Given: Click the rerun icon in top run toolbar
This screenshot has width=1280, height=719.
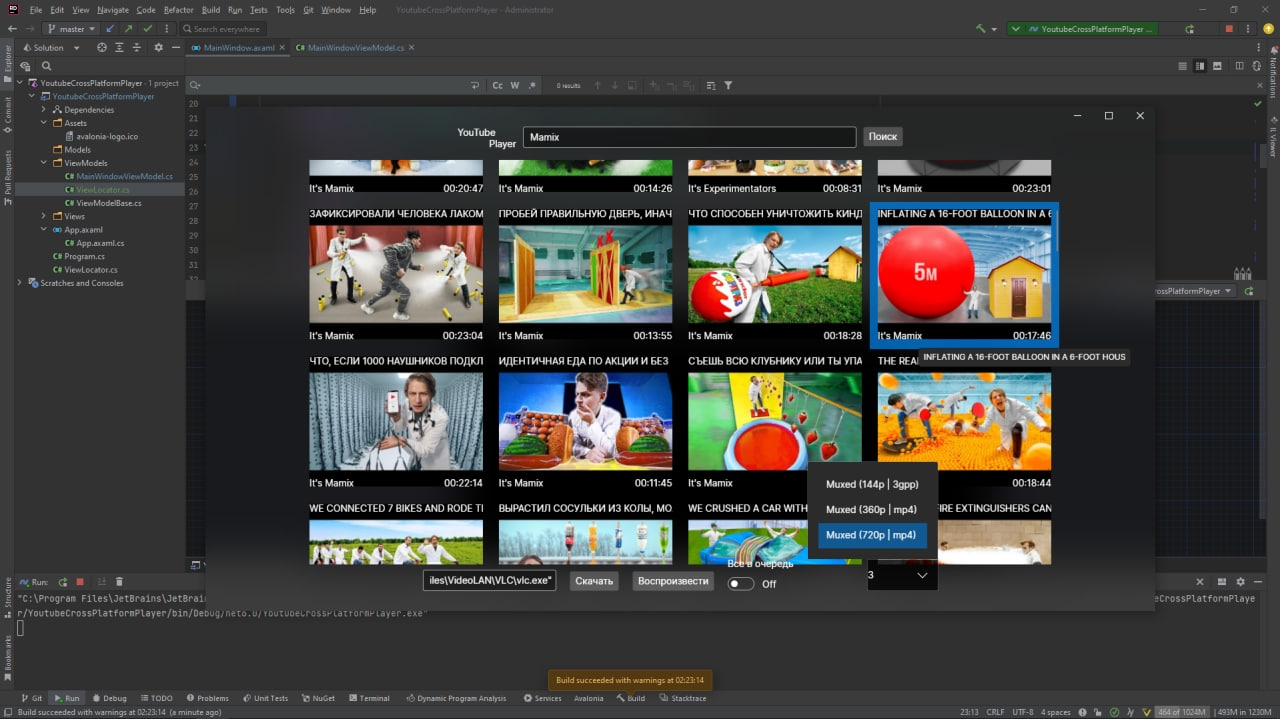Looking at the screenshot, I should tap(1189, 29).
